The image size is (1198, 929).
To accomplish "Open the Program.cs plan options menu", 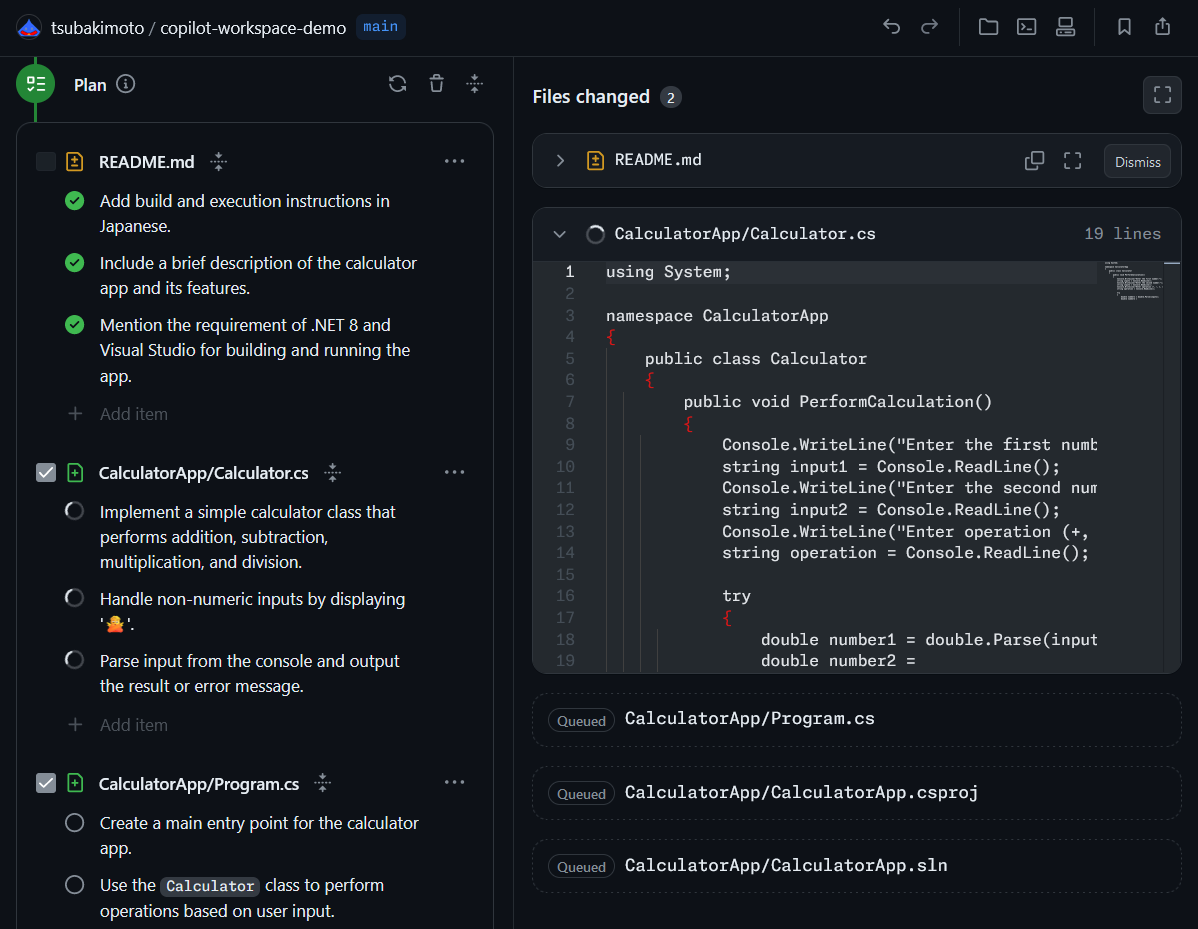I will (x=455, y=782).
